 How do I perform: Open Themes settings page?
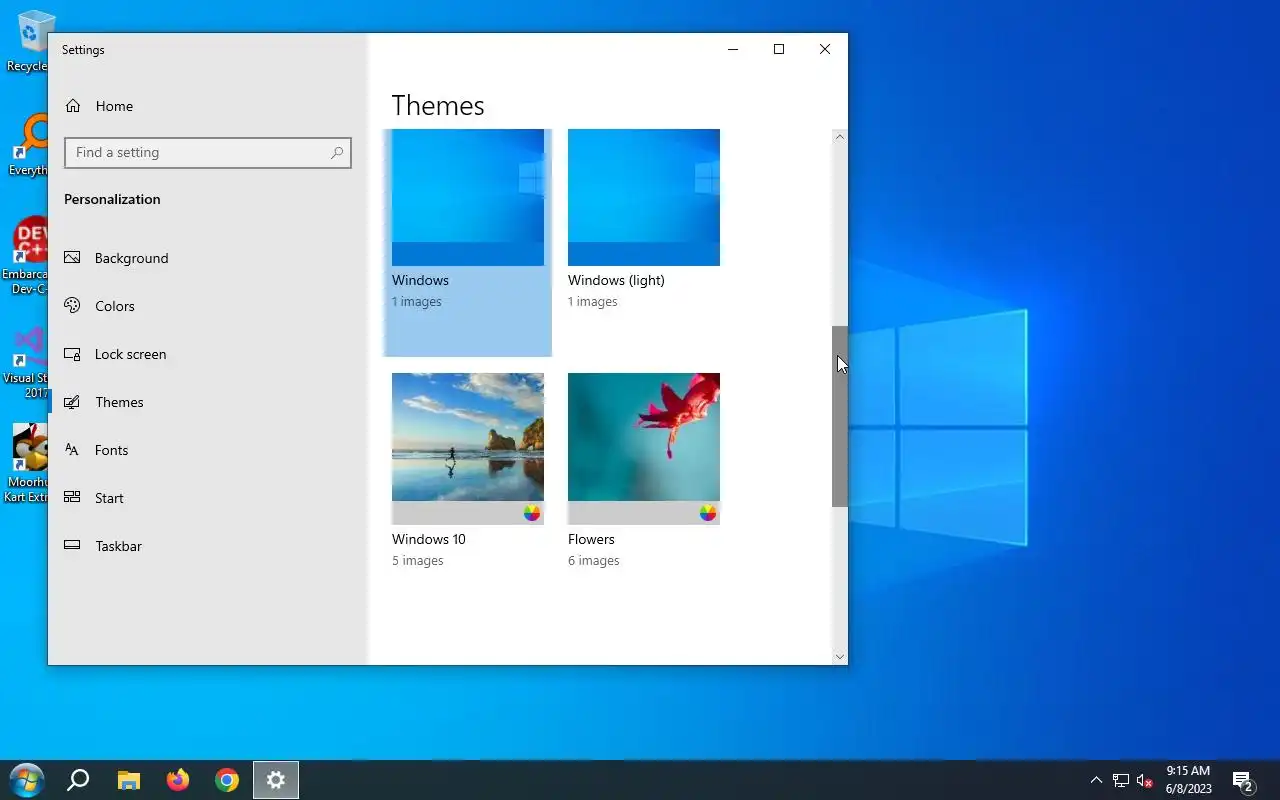pos(207,402)
